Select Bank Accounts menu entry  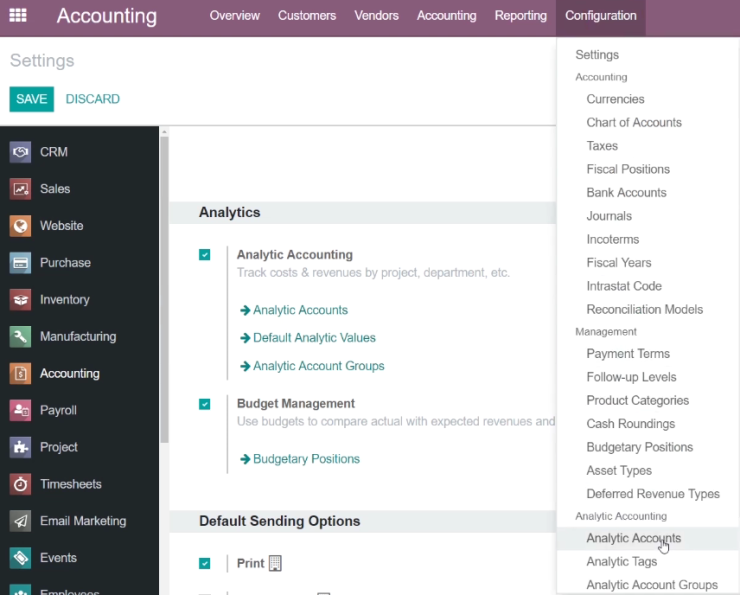tap(626, 193)
